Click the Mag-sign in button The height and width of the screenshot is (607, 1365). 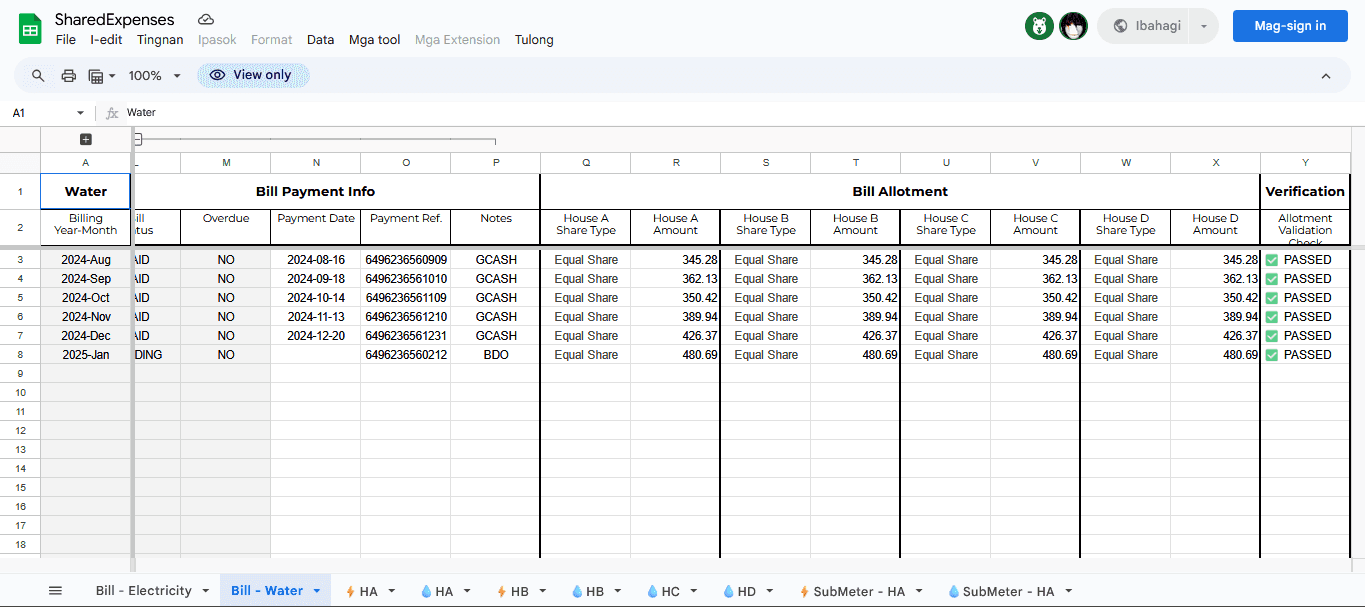[1290, 26]
